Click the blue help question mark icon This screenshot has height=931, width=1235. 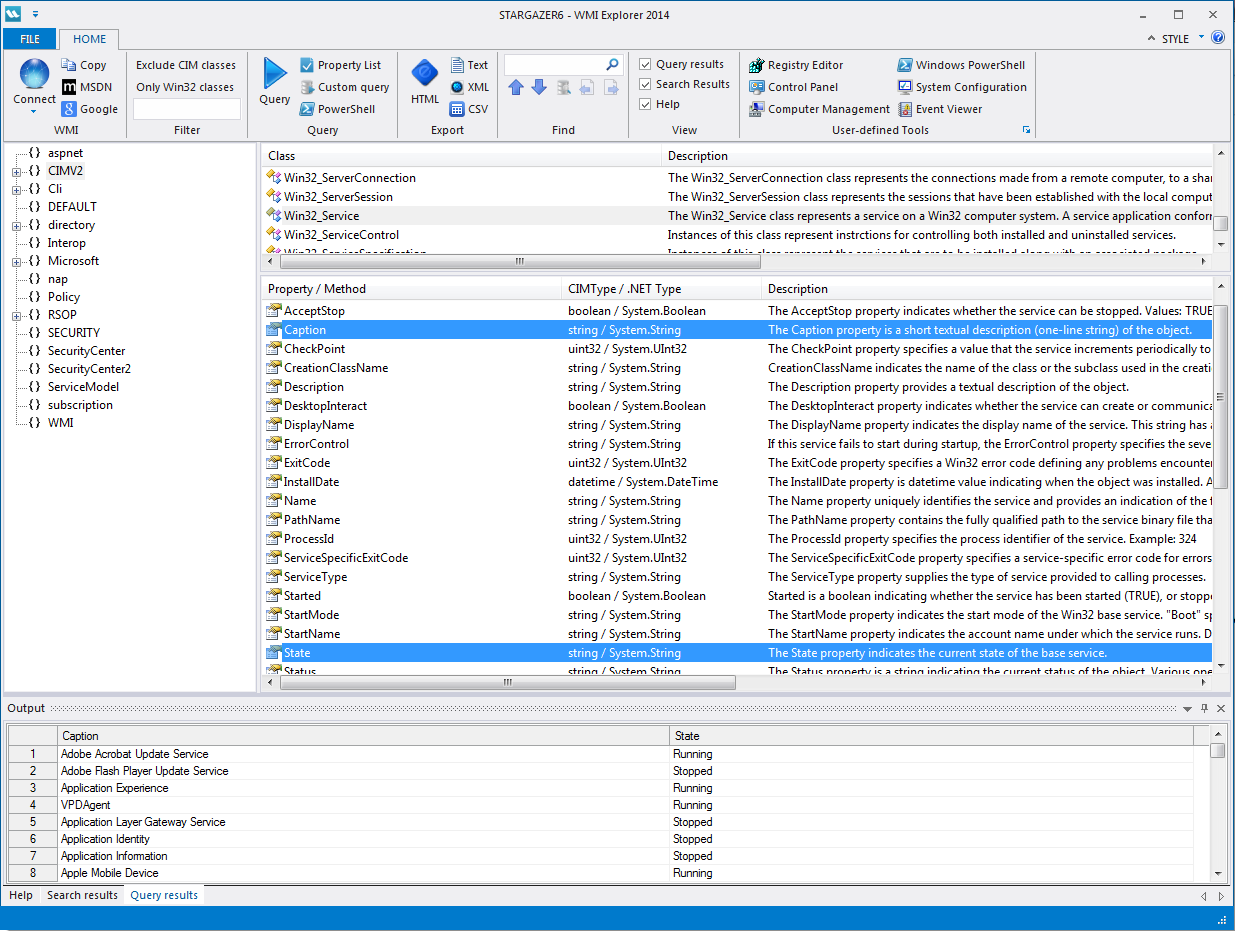1218,38
